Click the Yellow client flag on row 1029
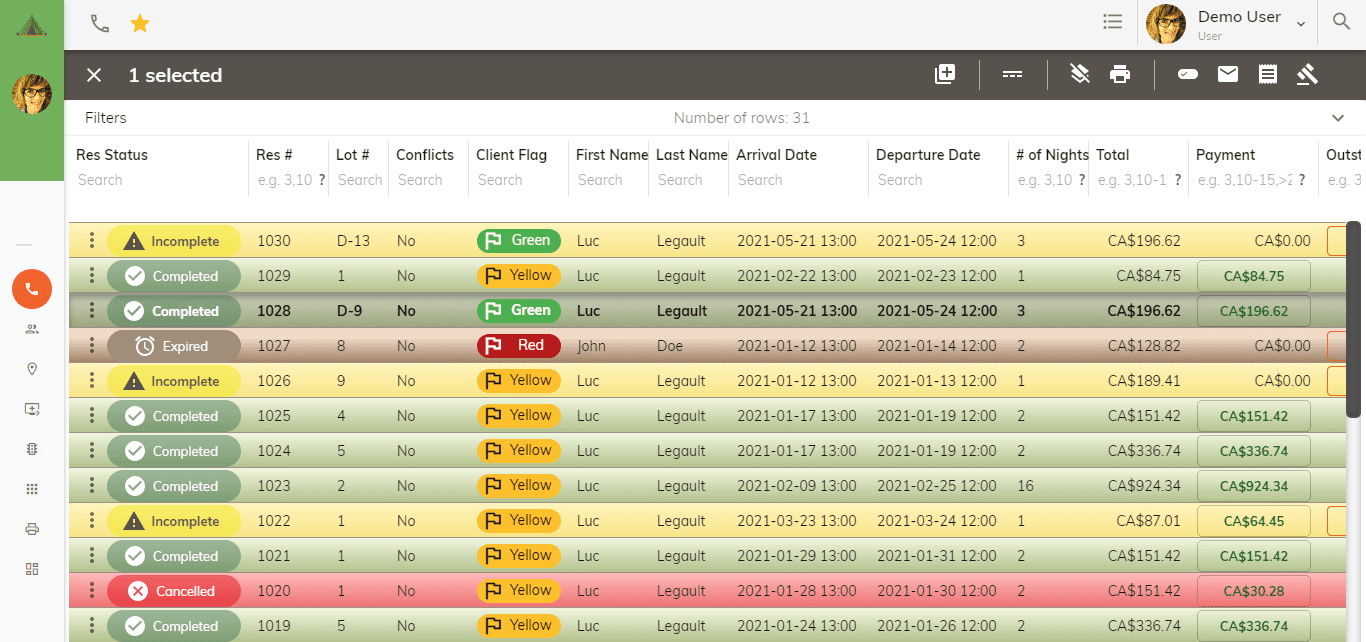Screen dimensions: 1366x642 pyautogui.click(x=518, y=276)
